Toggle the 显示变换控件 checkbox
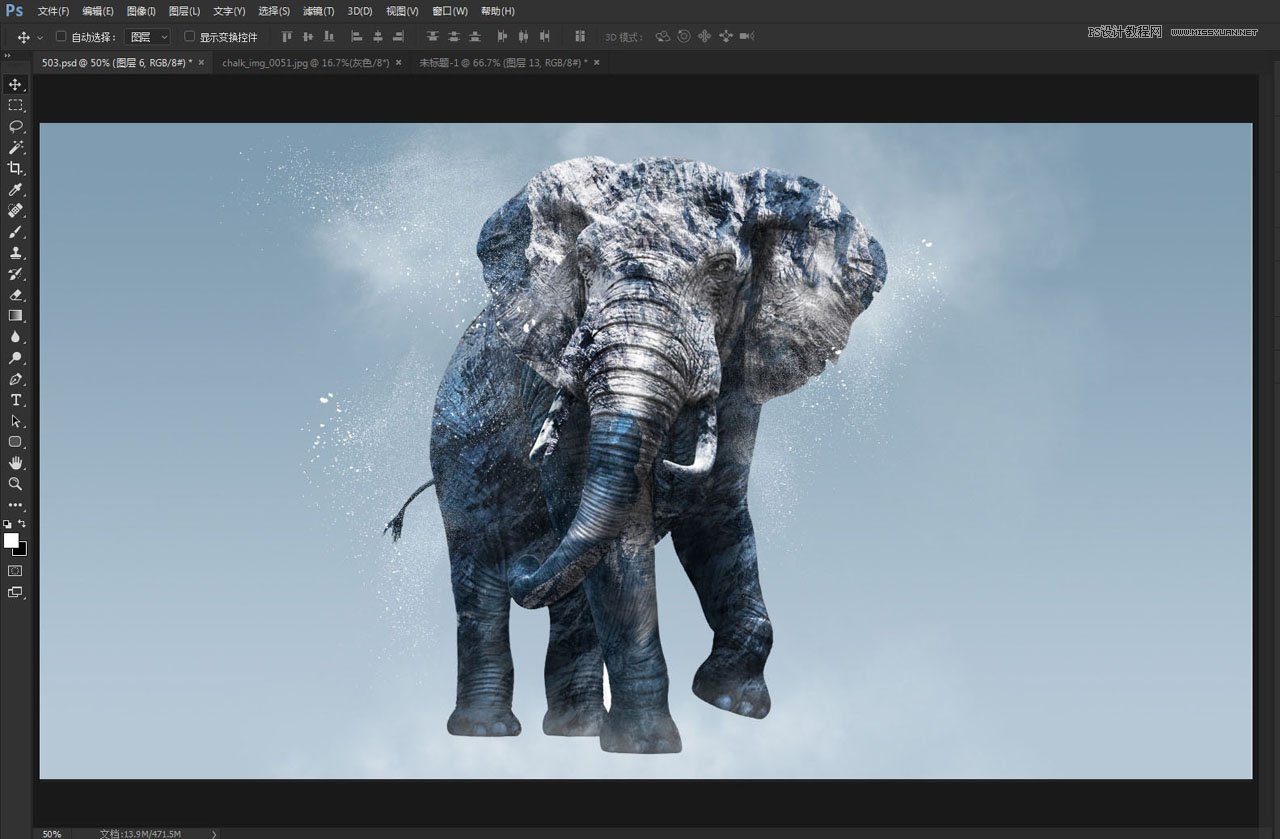 point(189,37)
